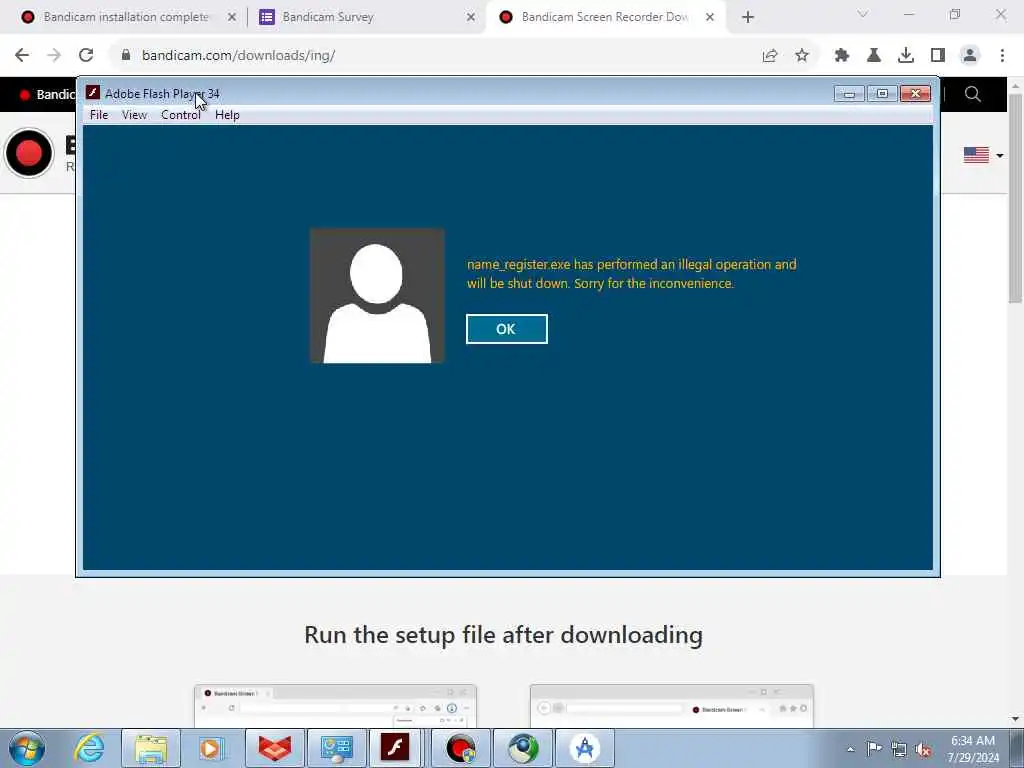Open the red box app in the taskbar
The width and height of the screenshot is (1024, 768).
[275, 748]
